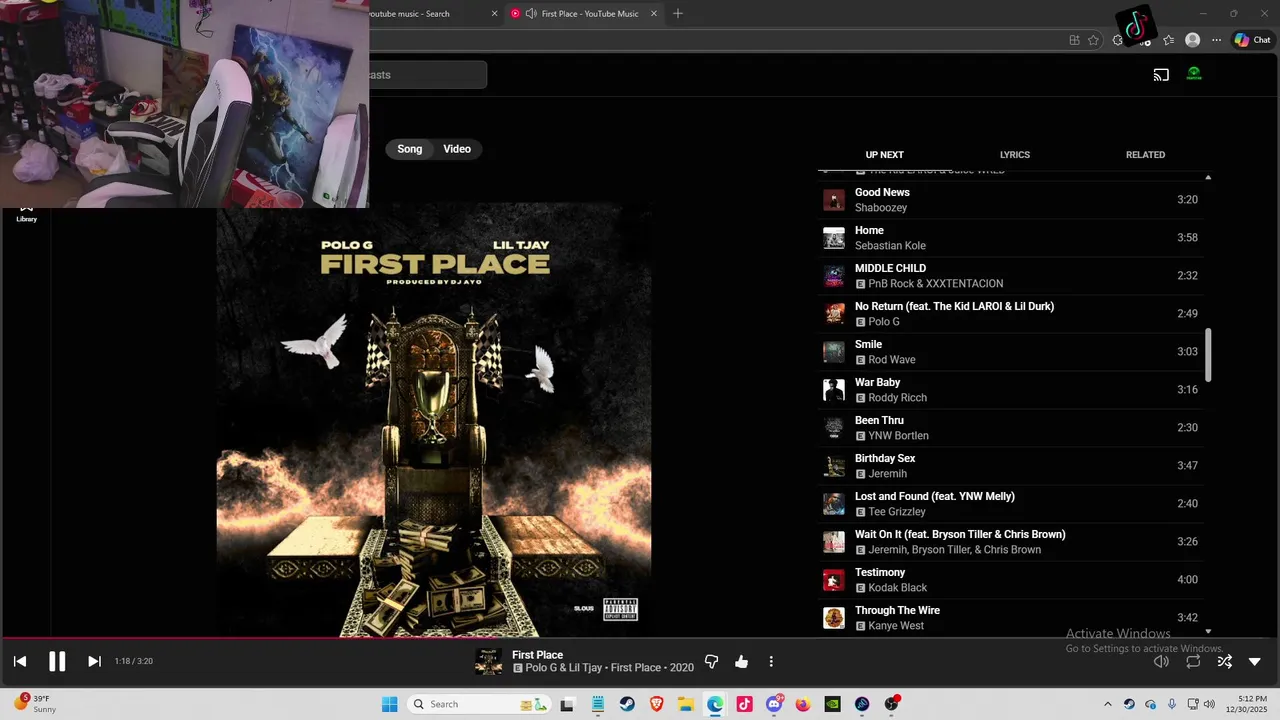Open the three-dot song options menu
The image size is (1280, 720).
771,661
